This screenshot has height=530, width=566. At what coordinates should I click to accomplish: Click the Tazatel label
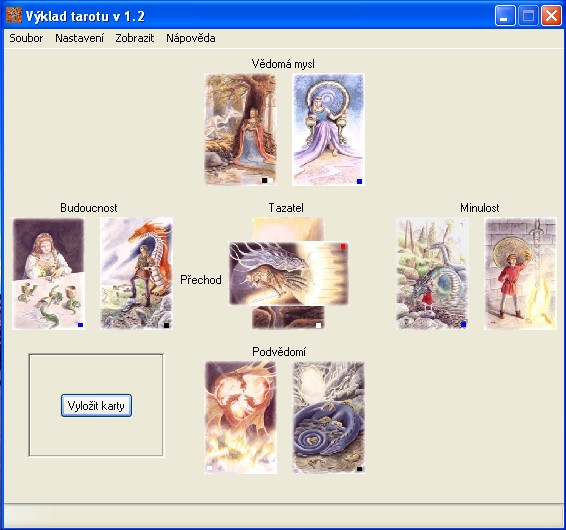pos(286,208)
